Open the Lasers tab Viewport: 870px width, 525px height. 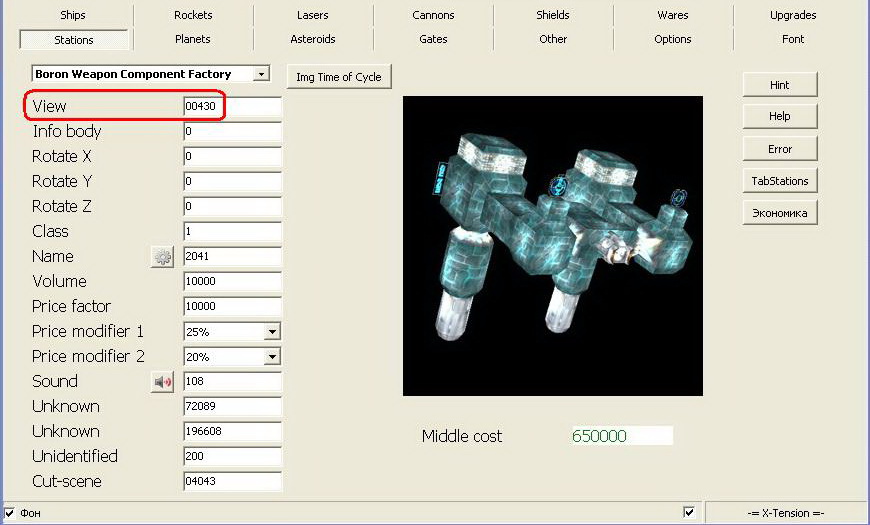313,15
